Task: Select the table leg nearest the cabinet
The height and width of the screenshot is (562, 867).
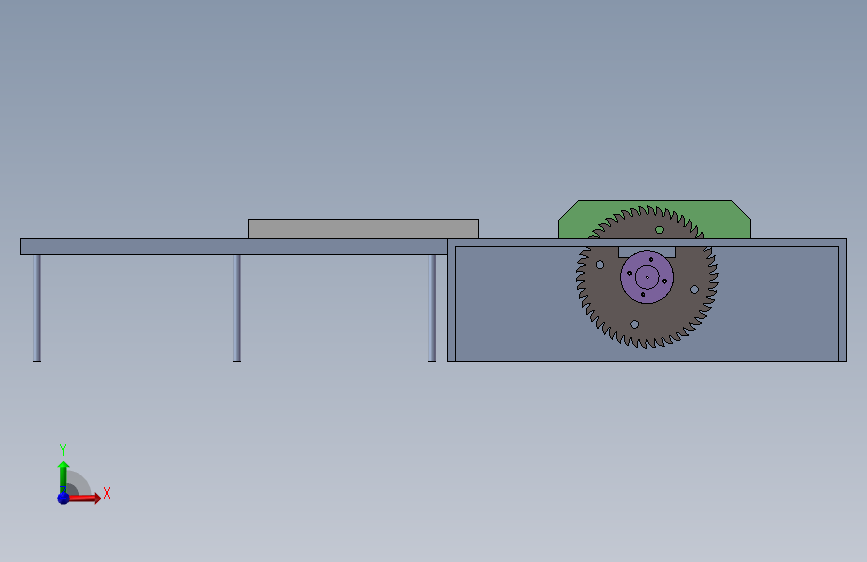Action: [432, 308]
